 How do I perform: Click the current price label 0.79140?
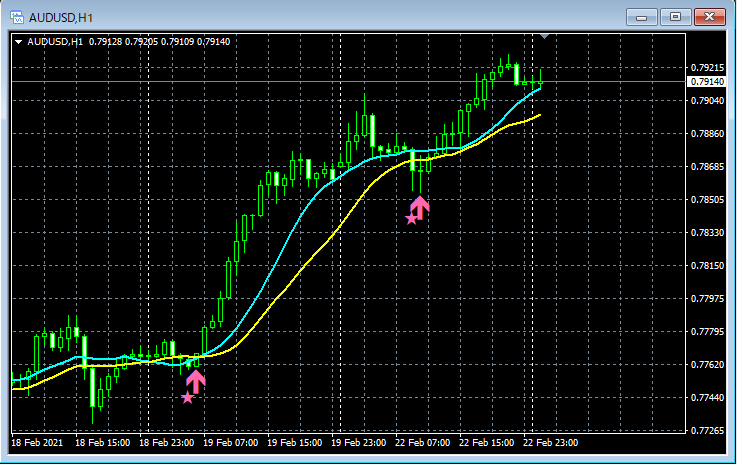point(706,81)
